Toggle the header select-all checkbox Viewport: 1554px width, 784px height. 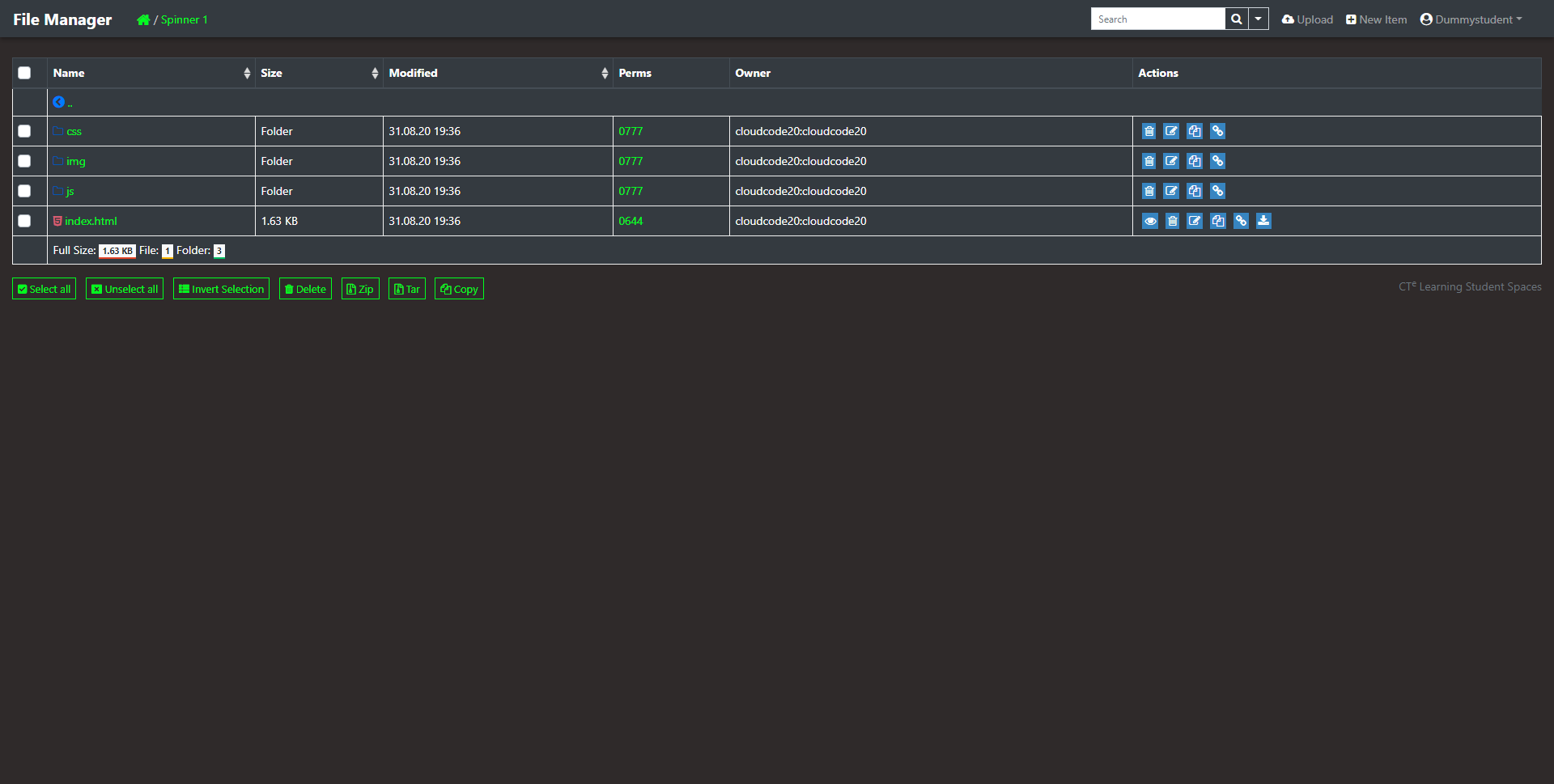click(24, 73)
